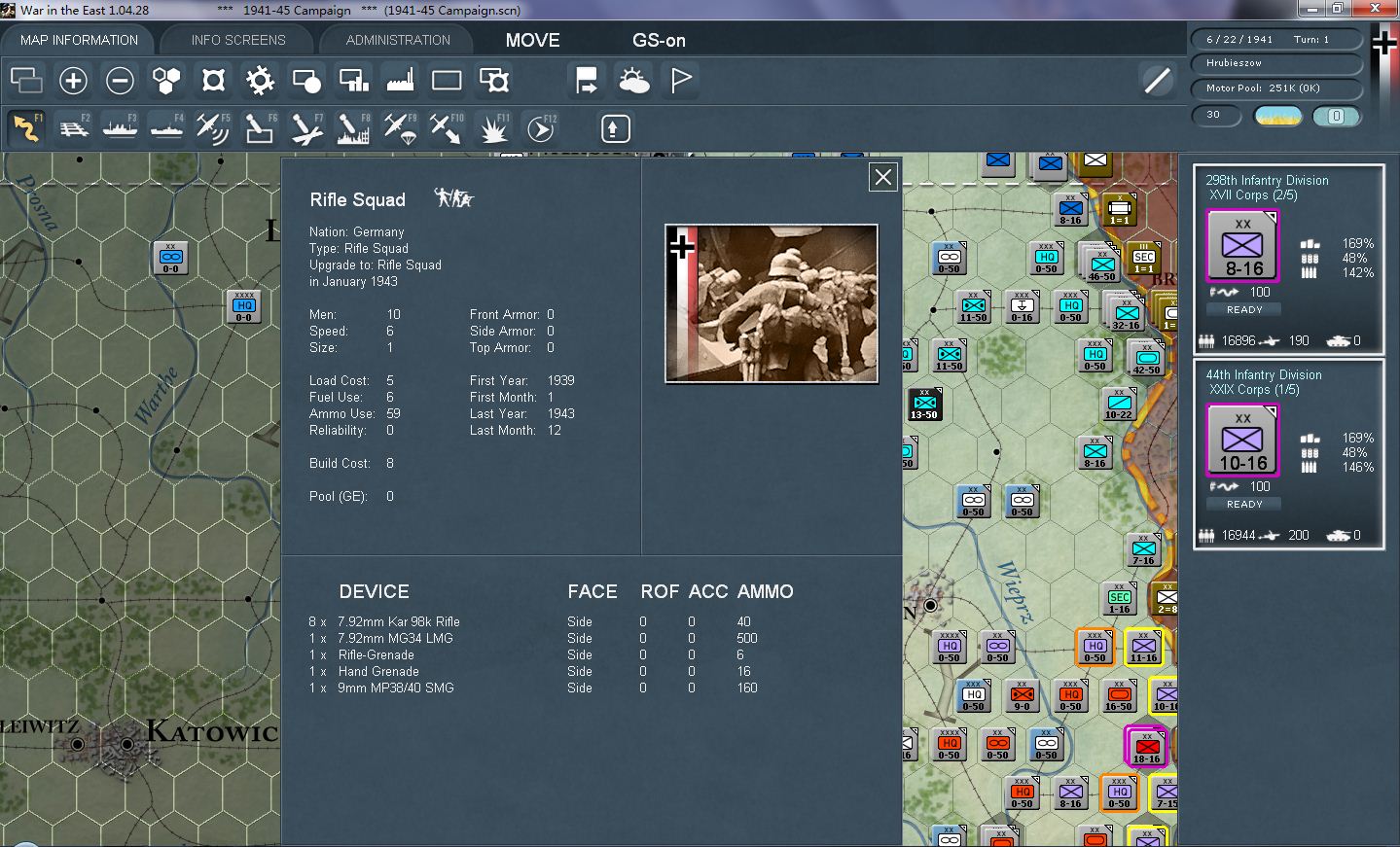Click the end turn F12 icon
The image size is (1400, 847).
point(541,128)
